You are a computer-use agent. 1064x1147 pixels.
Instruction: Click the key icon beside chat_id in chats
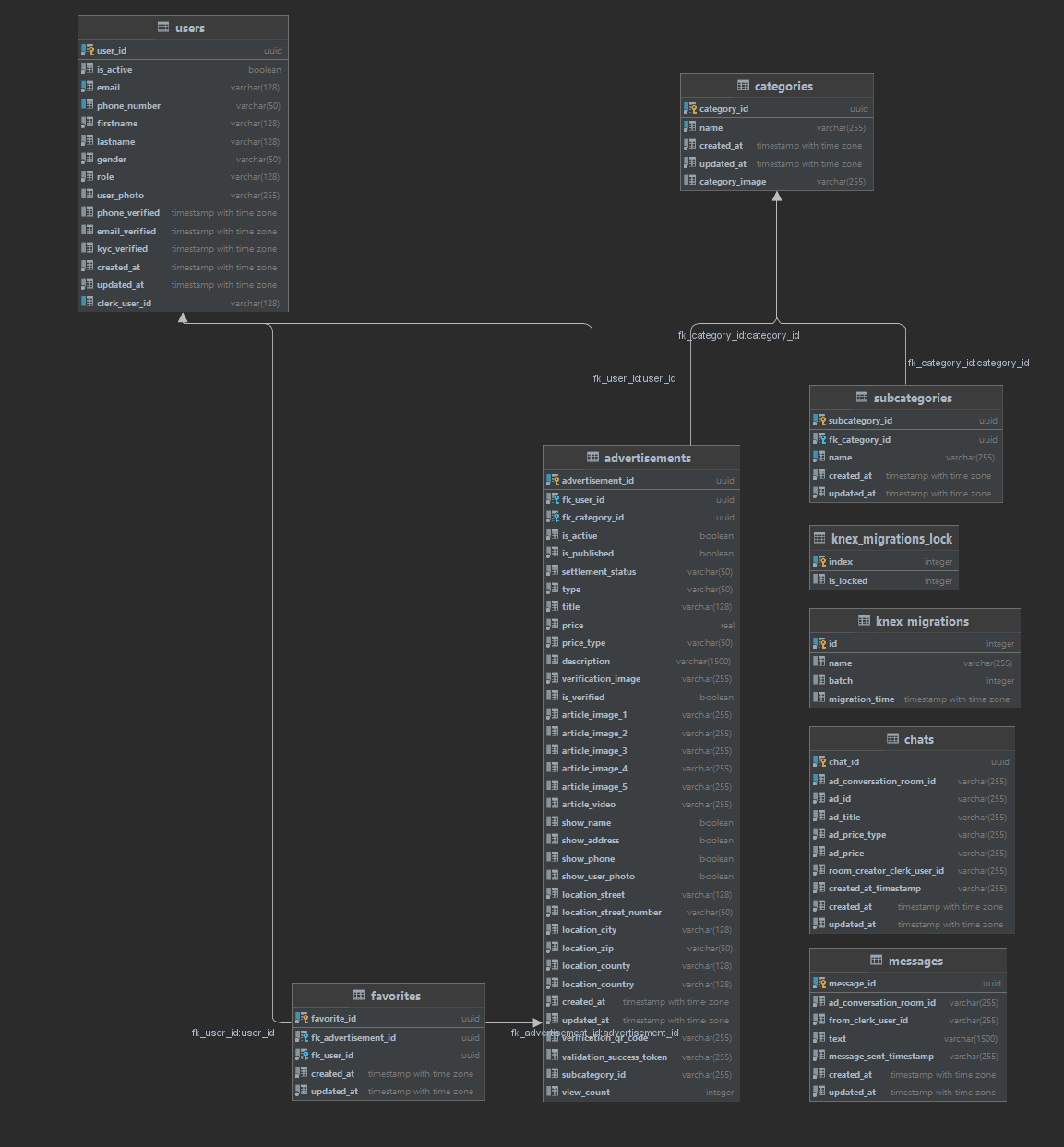(x=820, y=761)
